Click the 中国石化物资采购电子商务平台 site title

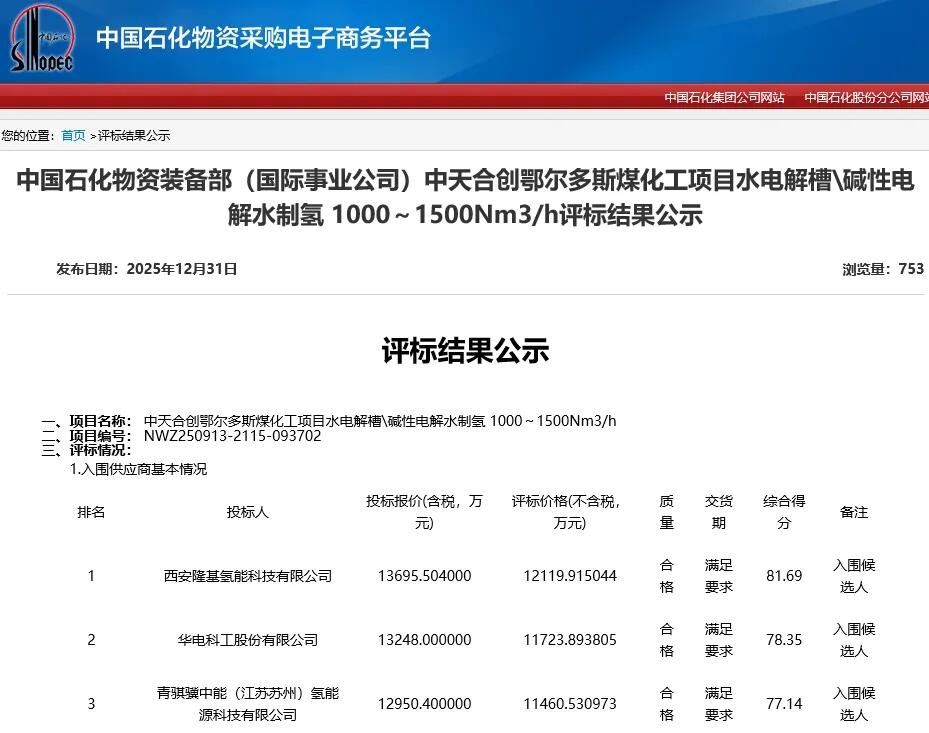[x=263, y=39]
